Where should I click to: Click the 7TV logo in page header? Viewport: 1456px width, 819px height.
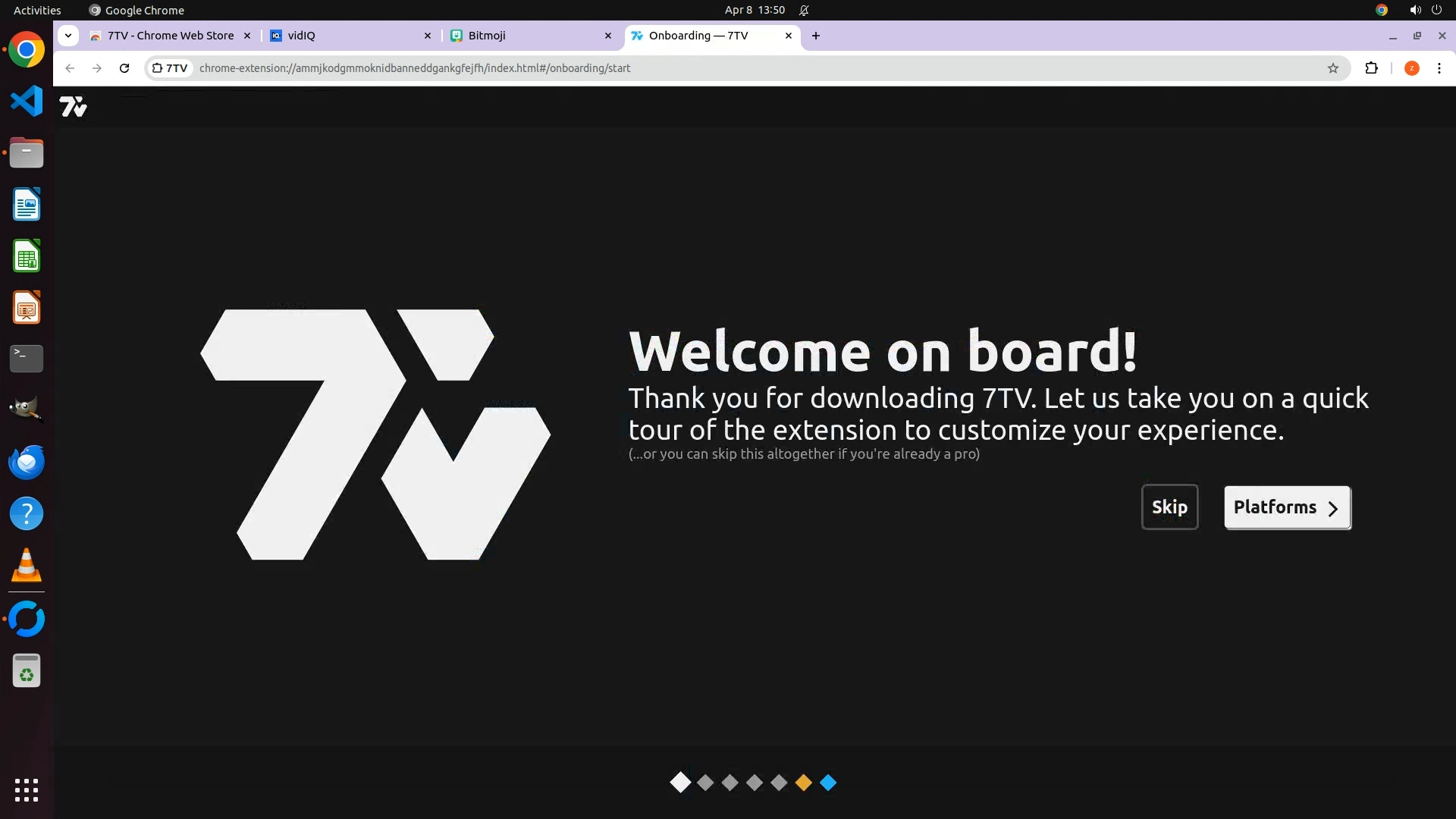pyautogui.click(x=73, y=107)
